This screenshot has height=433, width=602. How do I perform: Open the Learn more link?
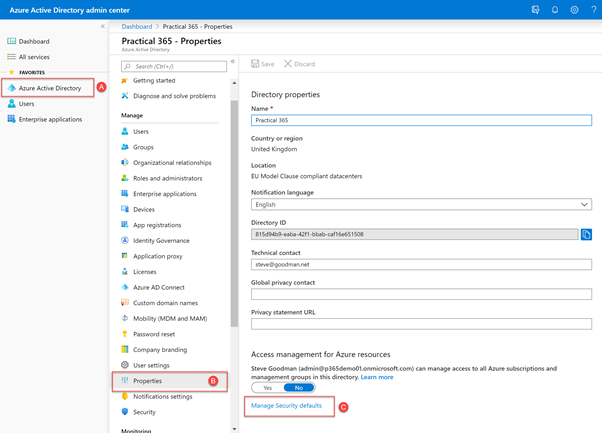377,377
